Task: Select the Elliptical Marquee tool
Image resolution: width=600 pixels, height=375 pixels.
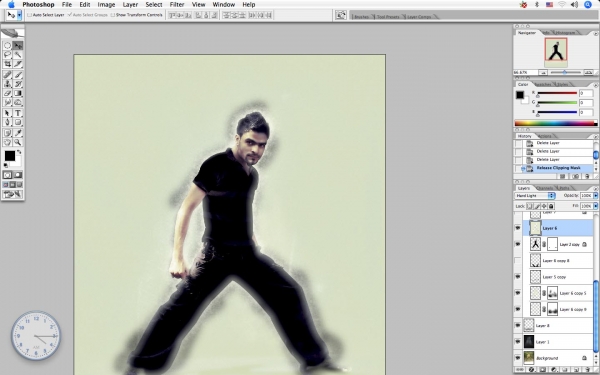Action: (x=7, y=46)
